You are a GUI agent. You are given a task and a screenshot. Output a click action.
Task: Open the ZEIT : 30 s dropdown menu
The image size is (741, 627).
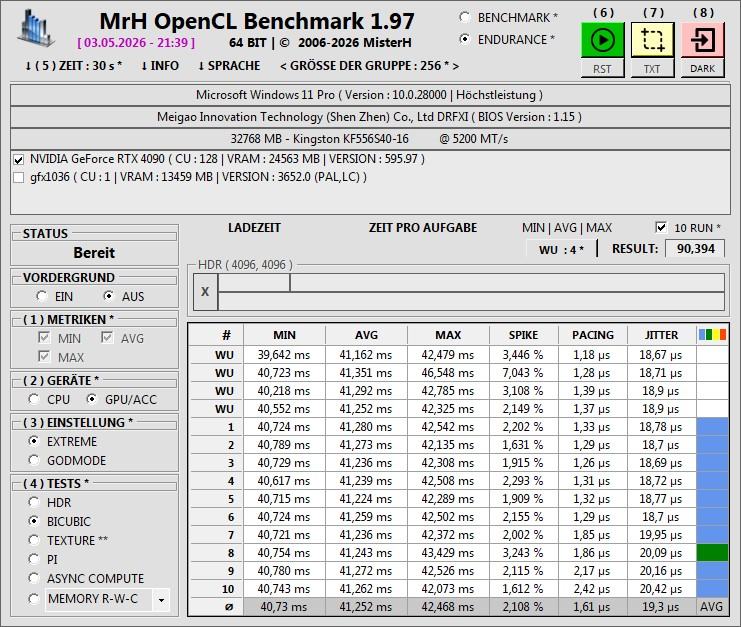tap(73, 66)
